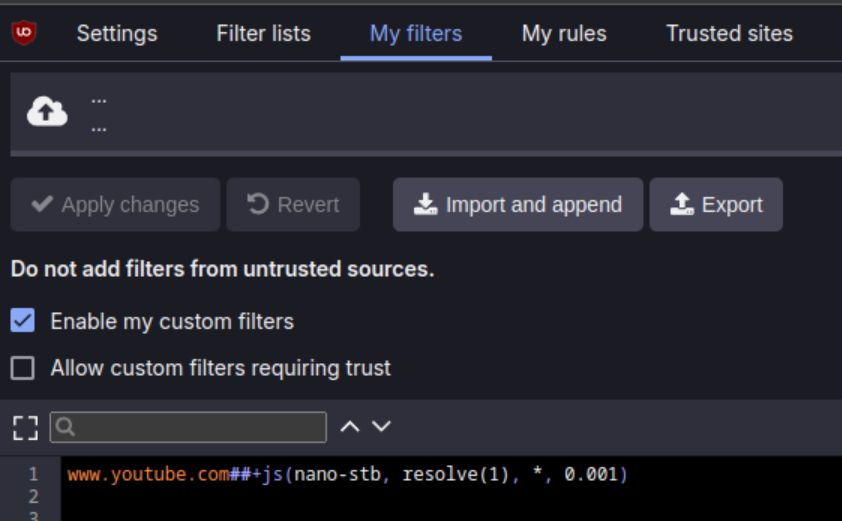Click the uBlock Origin shield logo
842x521 pixels.
[24, 33]
